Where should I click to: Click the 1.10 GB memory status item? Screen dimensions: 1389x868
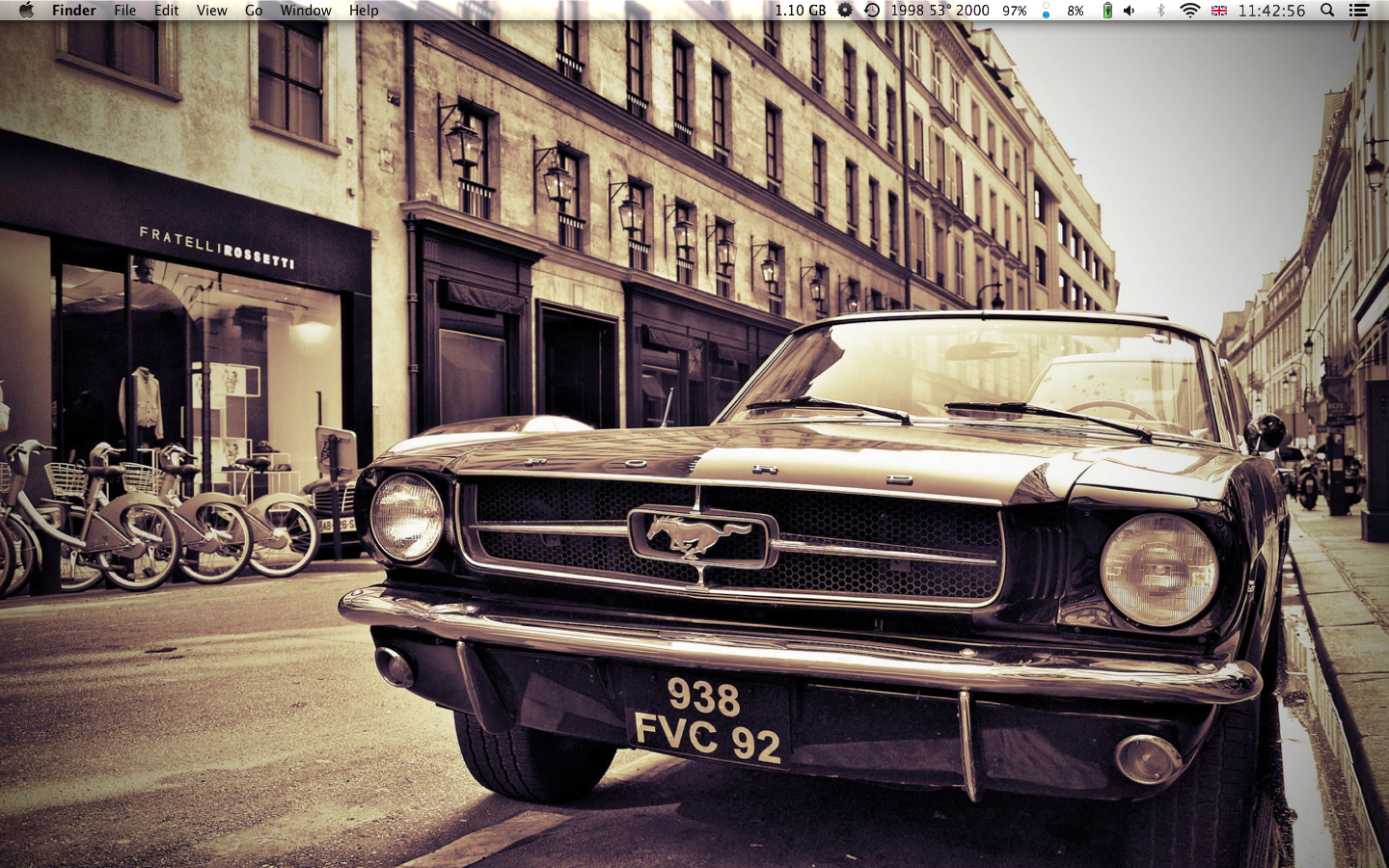coord(801,10)
